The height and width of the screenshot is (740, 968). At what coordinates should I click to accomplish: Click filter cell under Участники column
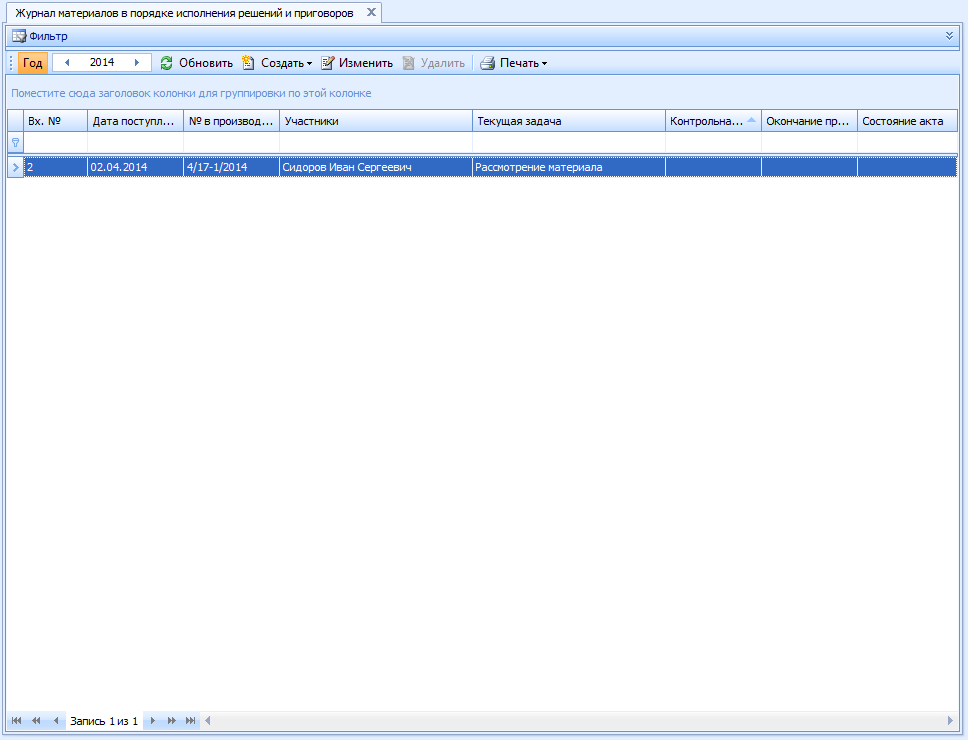pyautogui.click(x=376, y=143)
